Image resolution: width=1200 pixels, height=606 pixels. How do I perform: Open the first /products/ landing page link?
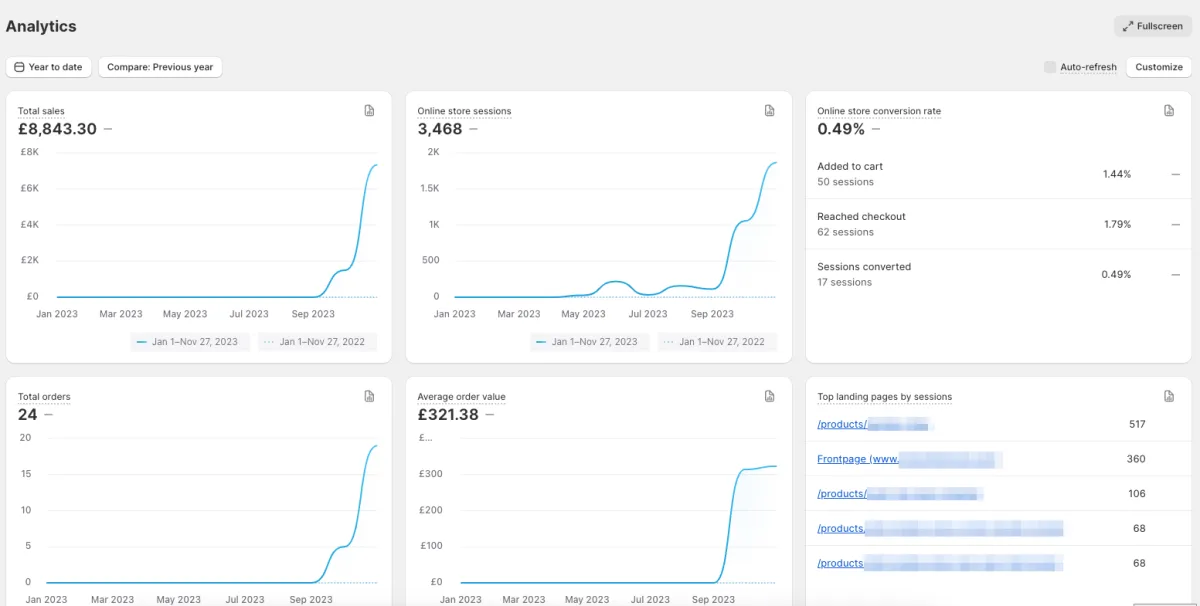(841, 424)
